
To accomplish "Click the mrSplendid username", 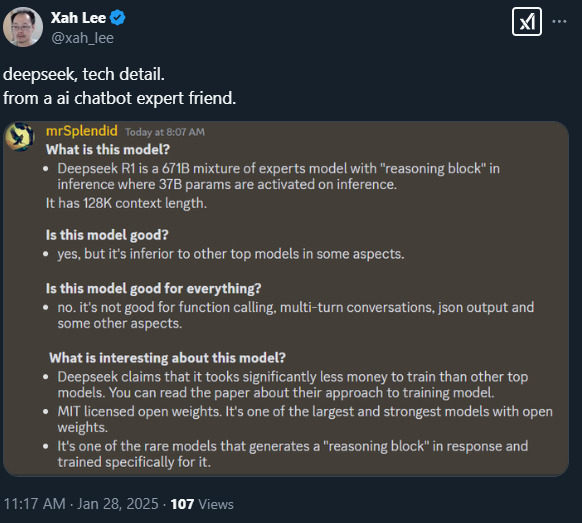I will pyautogui.click(x=82, y=131).
